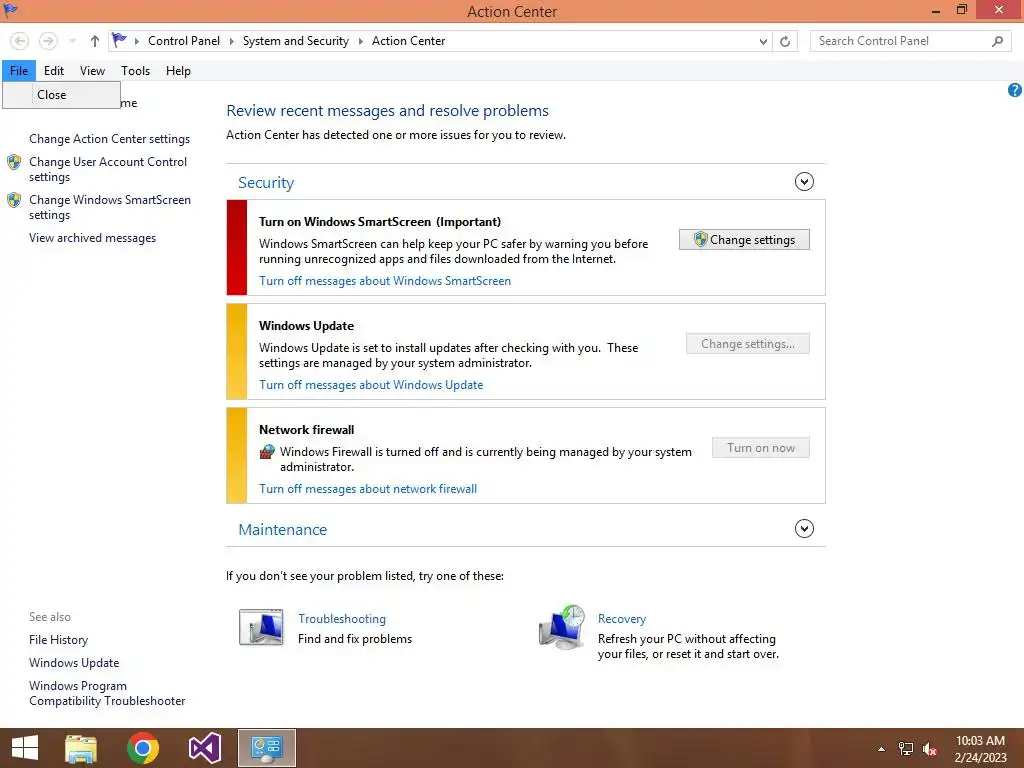The width and height of the screenshot is (1024, 768).
Task: Choose Close from the File menu
Action: pyautogui.click(x=61, y=95)
